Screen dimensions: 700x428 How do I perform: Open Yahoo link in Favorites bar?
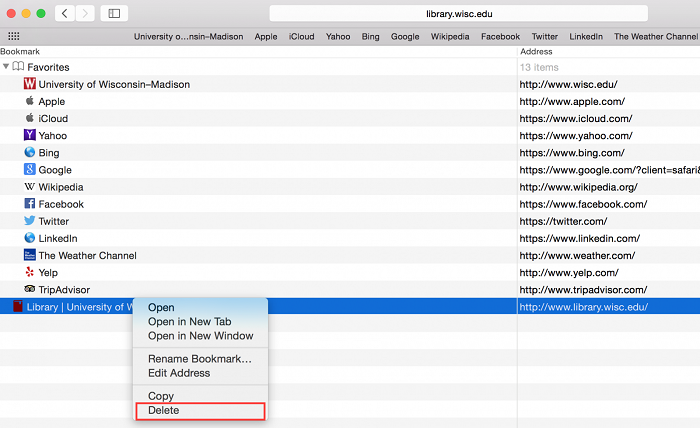[338, 37]
